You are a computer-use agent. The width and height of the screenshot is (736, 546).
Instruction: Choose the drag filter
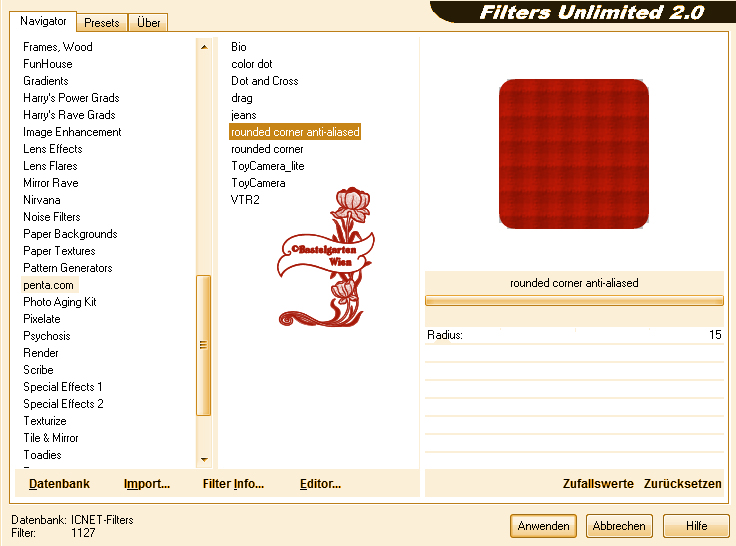coord(242,98)
